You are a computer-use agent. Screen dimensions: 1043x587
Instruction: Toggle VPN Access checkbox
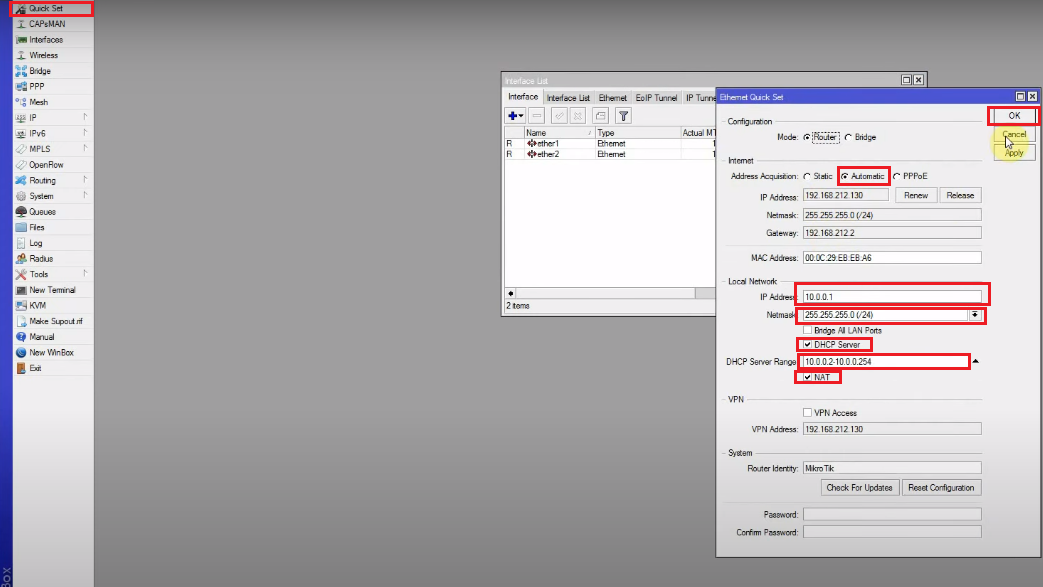808,413
